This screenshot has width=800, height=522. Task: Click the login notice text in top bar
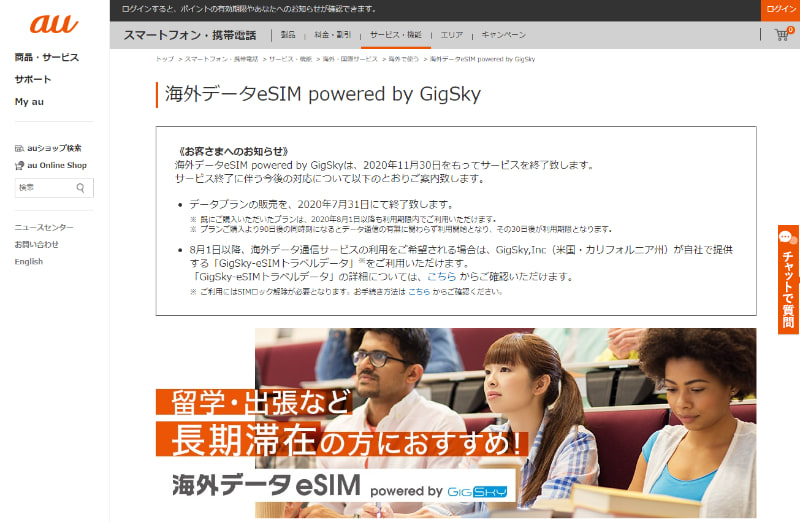(x=249, y=9)
